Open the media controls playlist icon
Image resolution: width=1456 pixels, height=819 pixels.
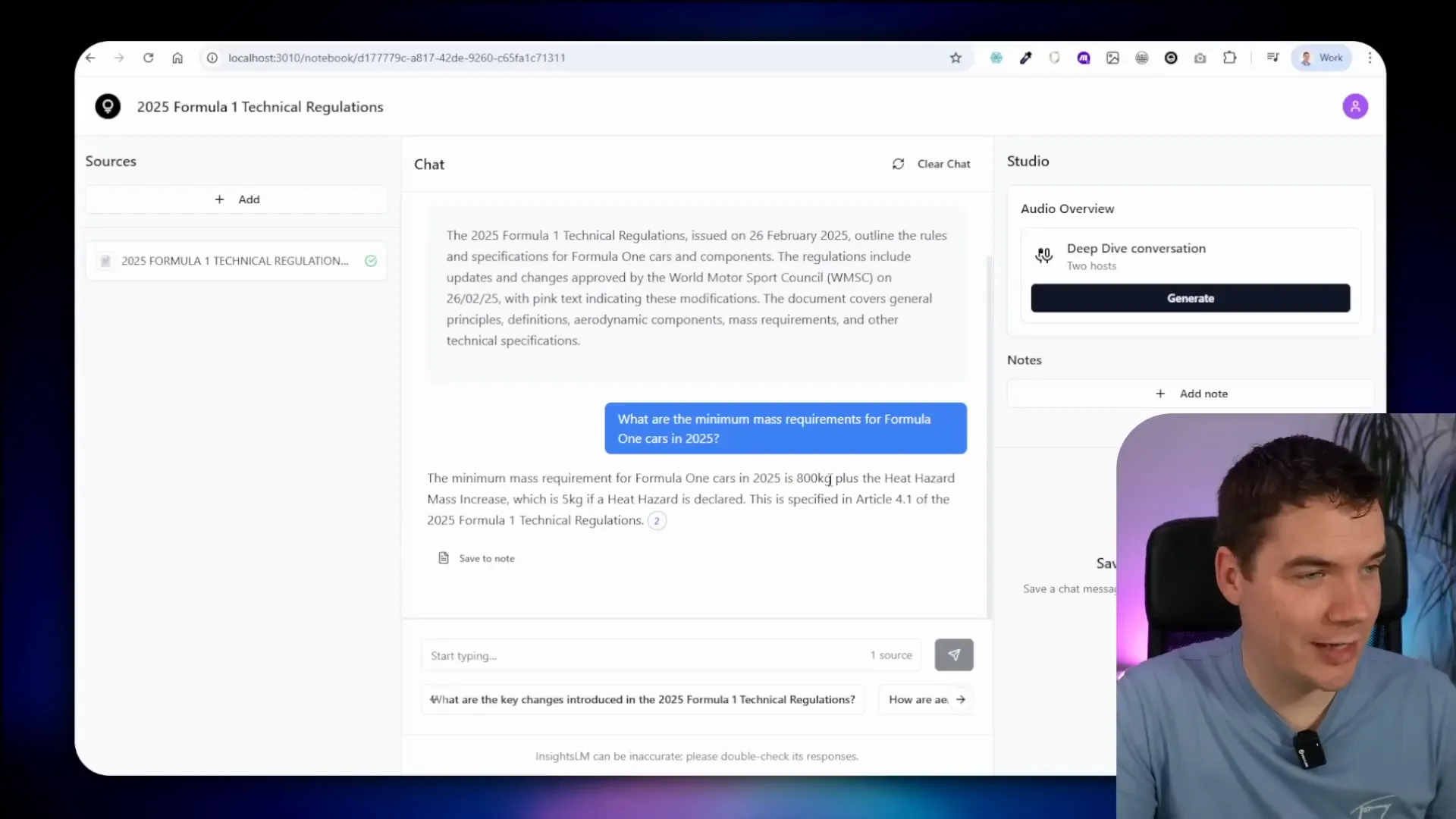point(1272,58)
